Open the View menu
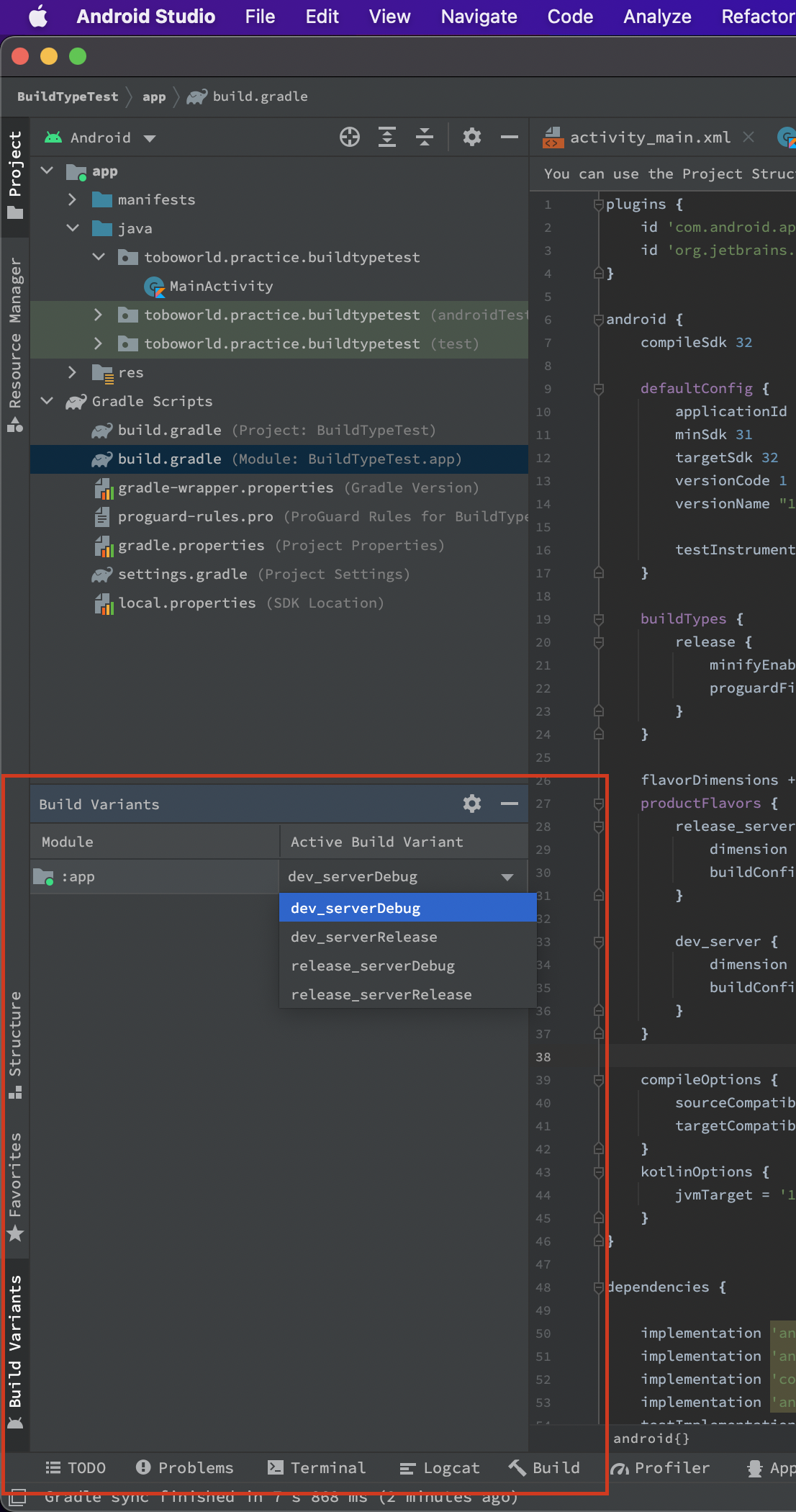This screenshot has width=796, height=1512. point(389,17)
